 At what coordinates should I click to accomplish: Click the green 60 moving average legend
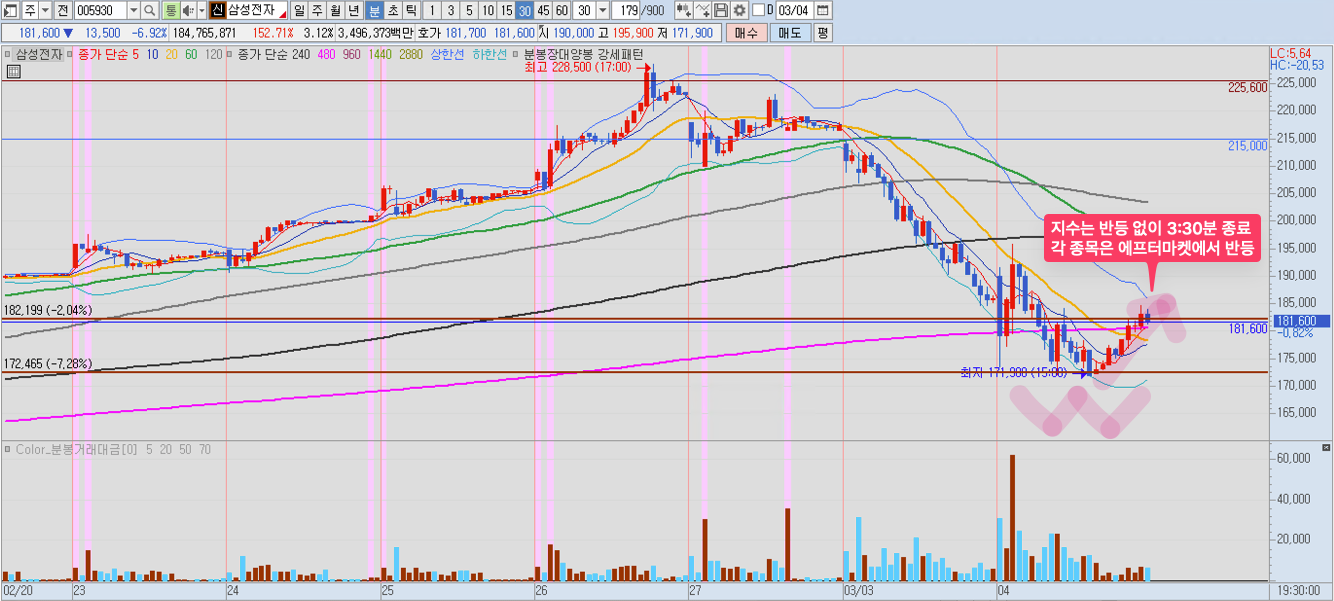click(192, 54)
